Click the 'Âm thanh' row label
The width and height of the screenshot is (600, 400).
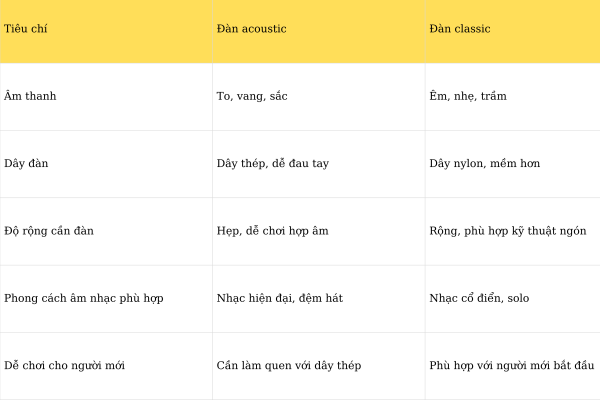pyautogui.click(x=30, y=97)
